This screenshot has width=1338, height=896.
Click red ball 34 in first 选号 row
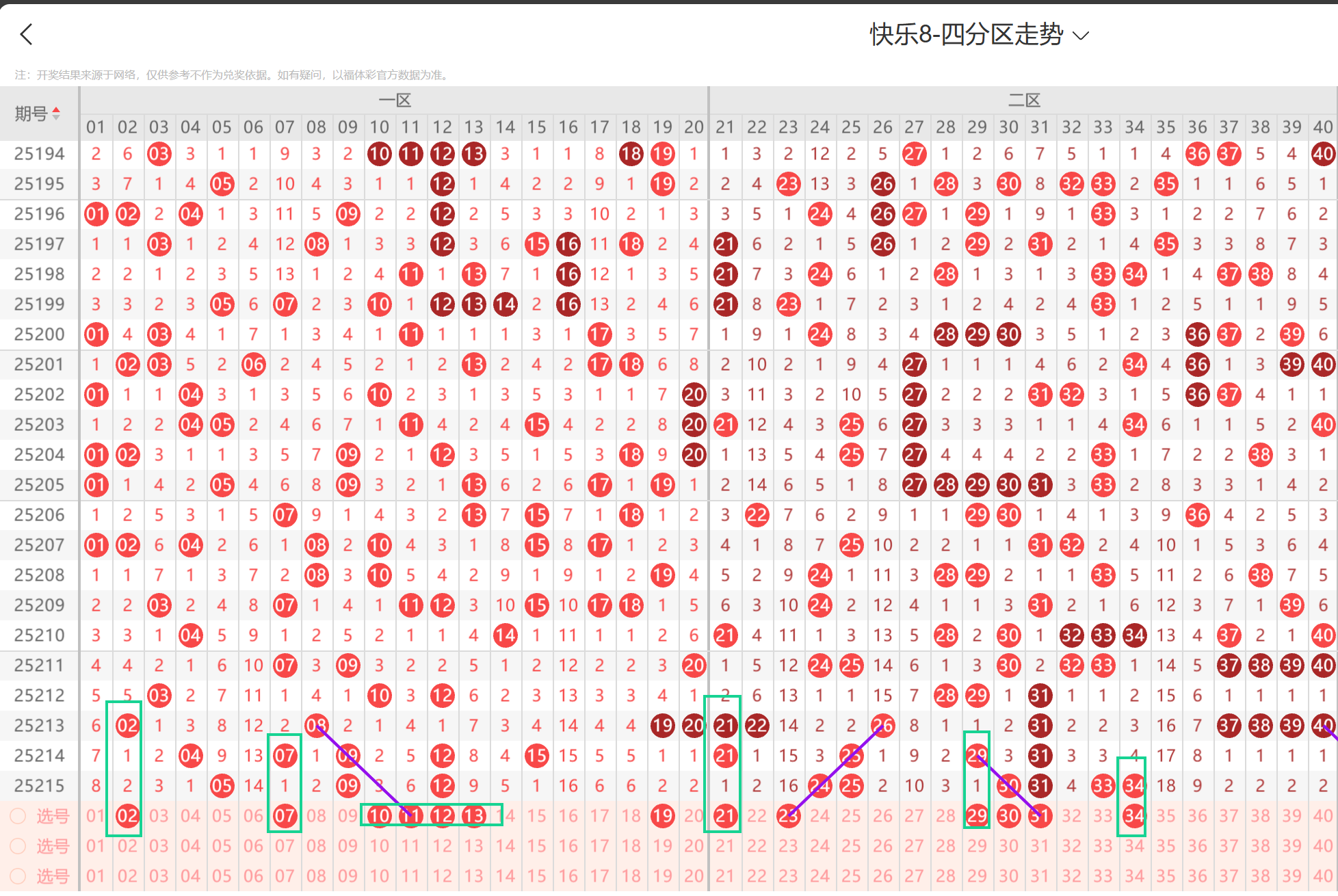[1133, 816]
